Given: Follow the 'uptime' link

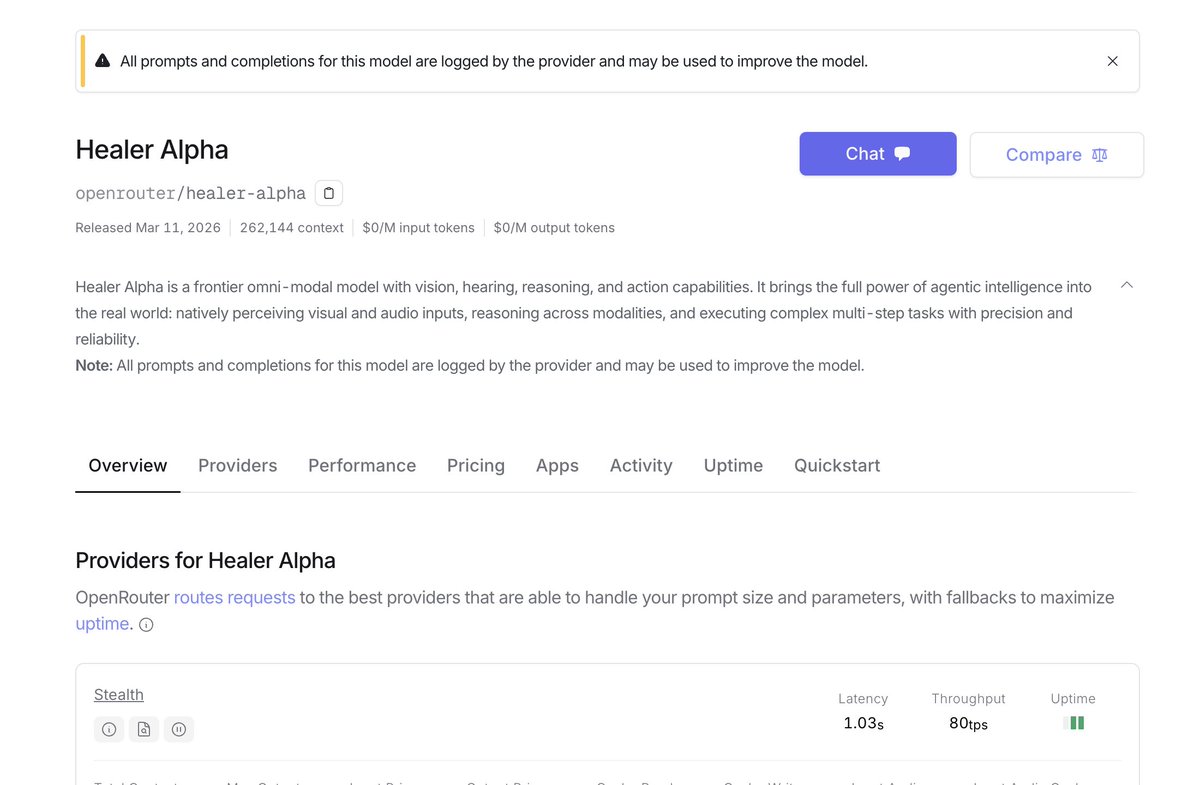Looking at the screenshot, I should tap(102, 623).
